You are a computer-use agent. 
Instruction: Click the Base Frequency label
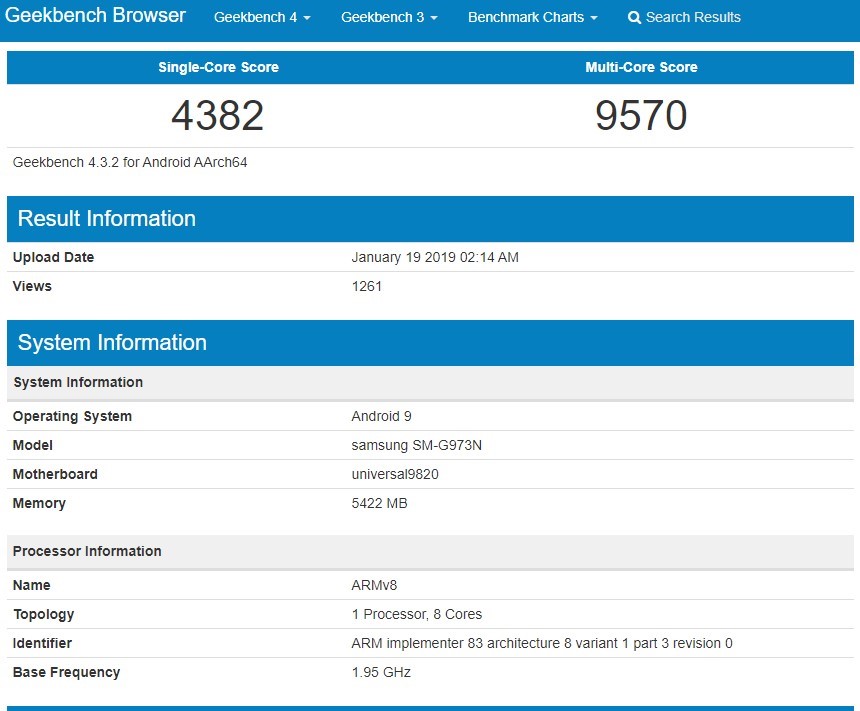point(66,672)
